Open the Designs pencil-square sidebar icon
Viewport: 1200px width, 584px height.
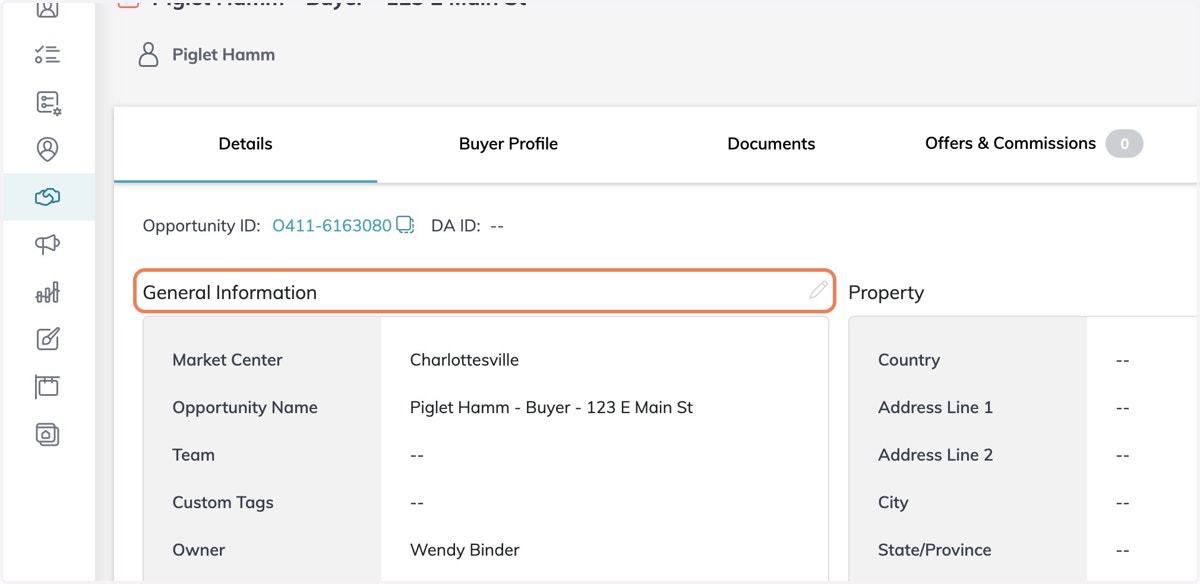(x=47, y=339)
